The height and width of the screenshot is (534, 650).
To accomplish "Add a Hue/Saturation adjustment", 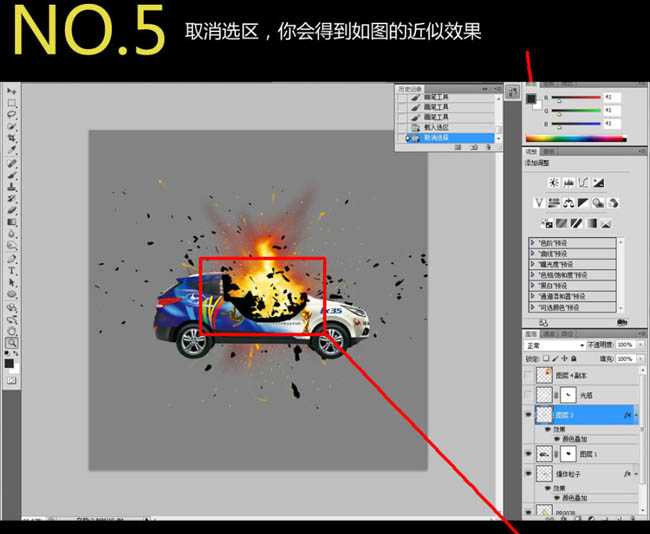I will tap(554, 203).
